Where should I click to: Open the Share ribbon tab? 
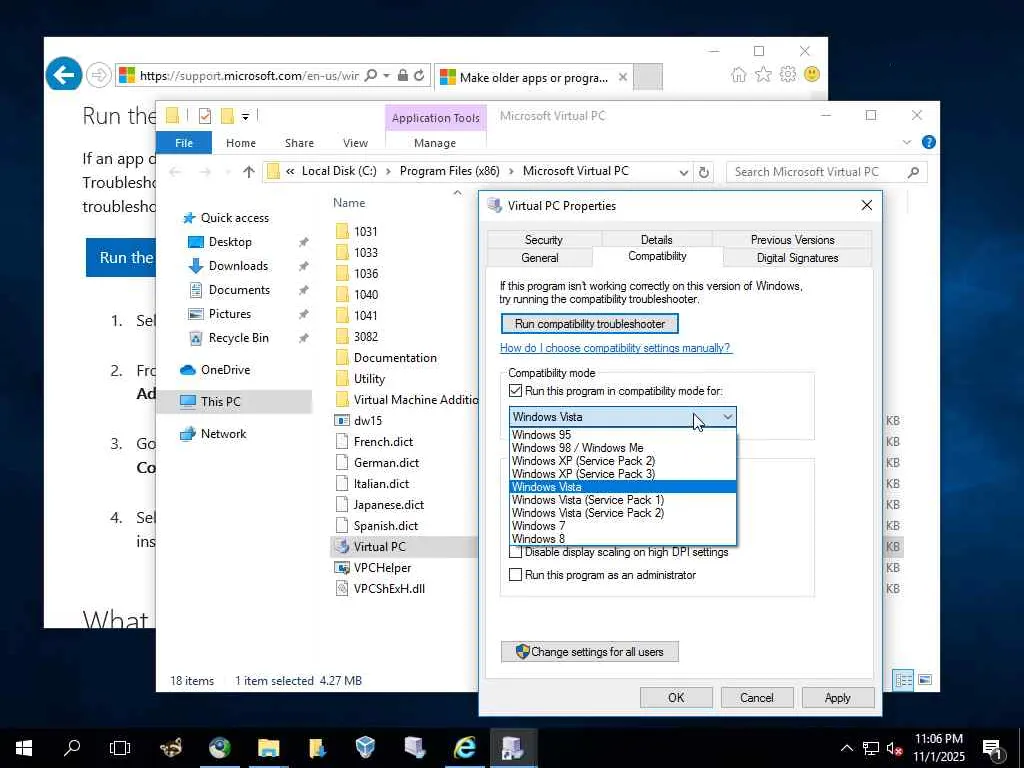pyautogui.click(x=299, y=143)
